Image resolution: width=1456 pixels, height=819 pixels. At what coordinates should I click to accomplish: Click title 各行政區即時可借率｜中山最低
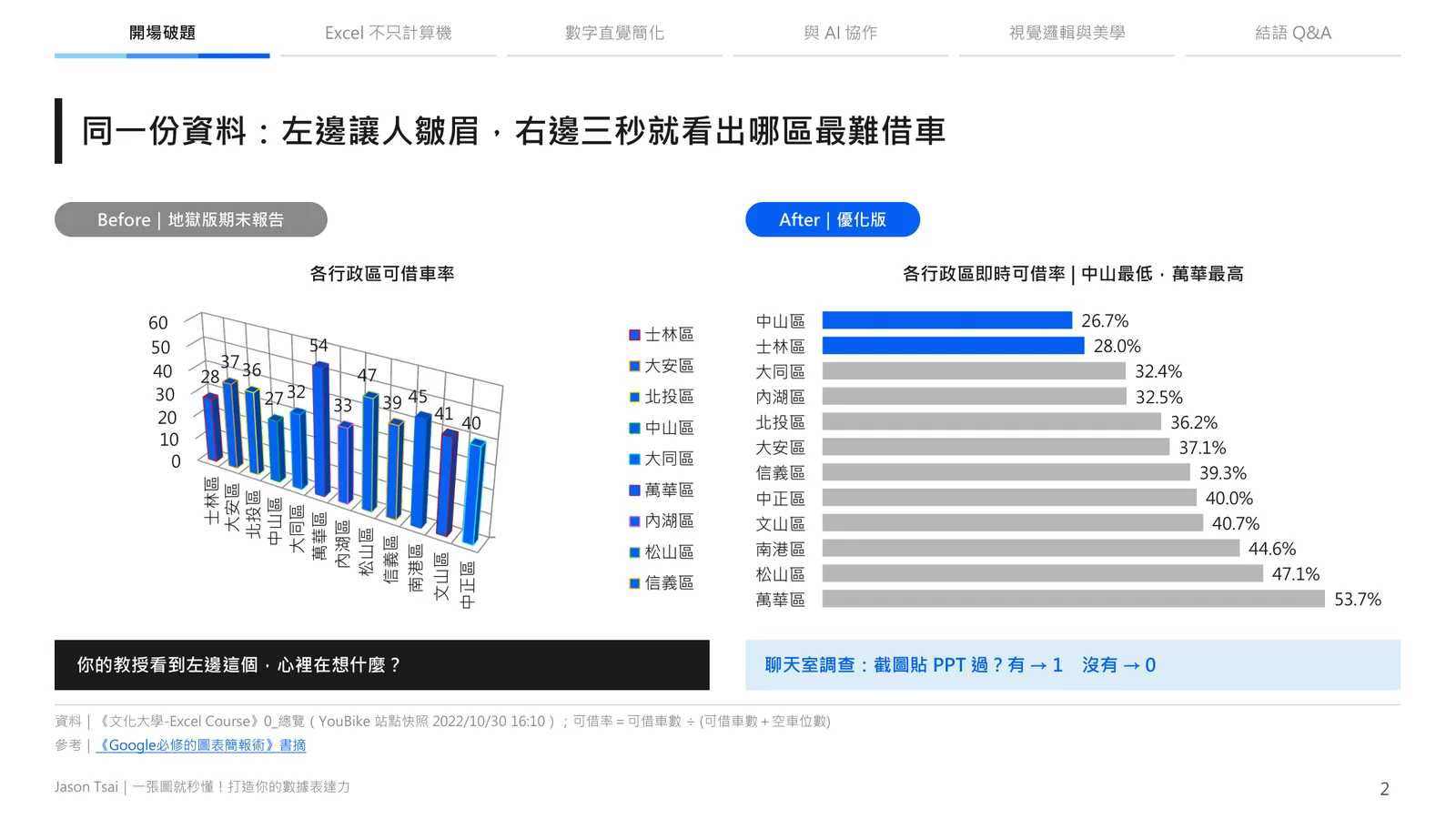coord(1073,274)
